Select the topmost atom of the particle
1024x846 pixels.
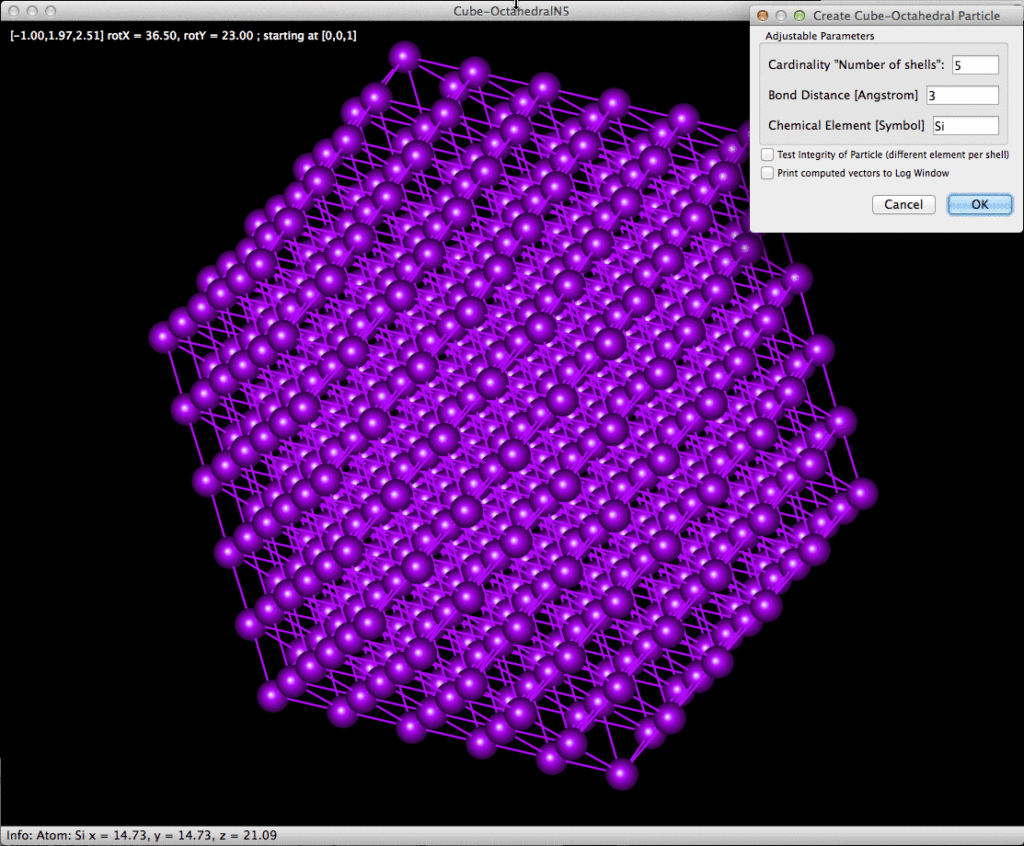(405, 56)
